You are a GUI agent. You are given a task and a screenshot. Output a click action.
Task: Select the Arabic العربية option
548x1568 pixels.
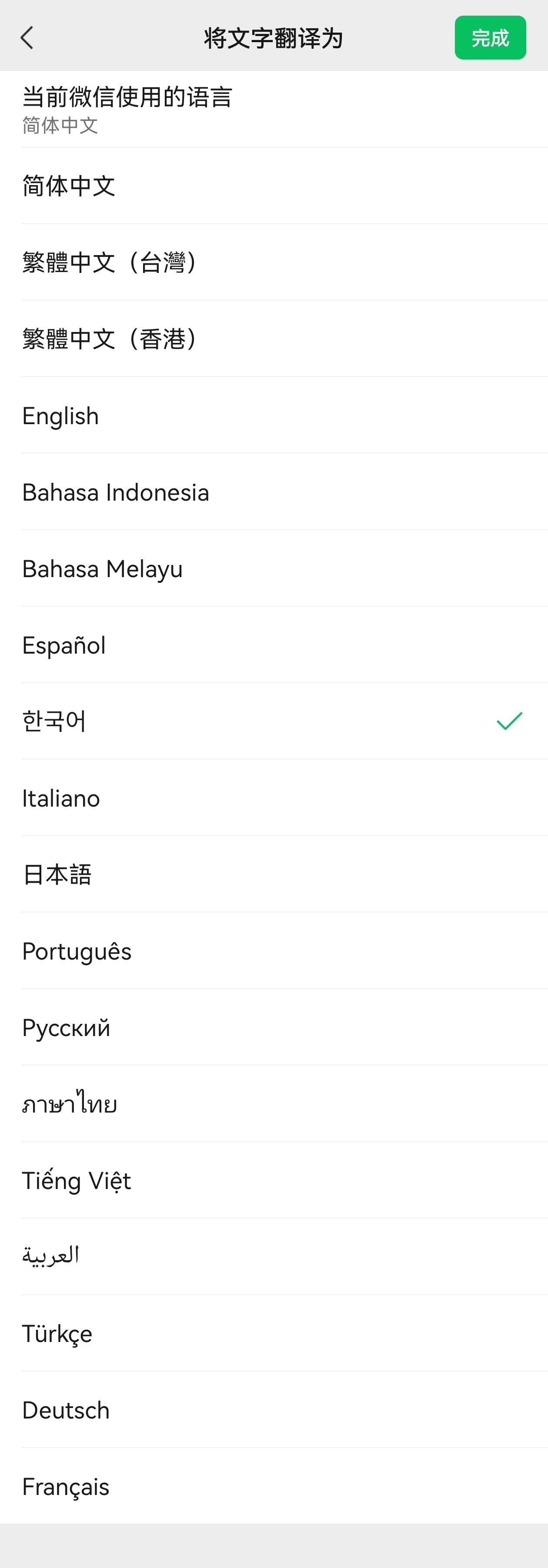(50, 1256)
